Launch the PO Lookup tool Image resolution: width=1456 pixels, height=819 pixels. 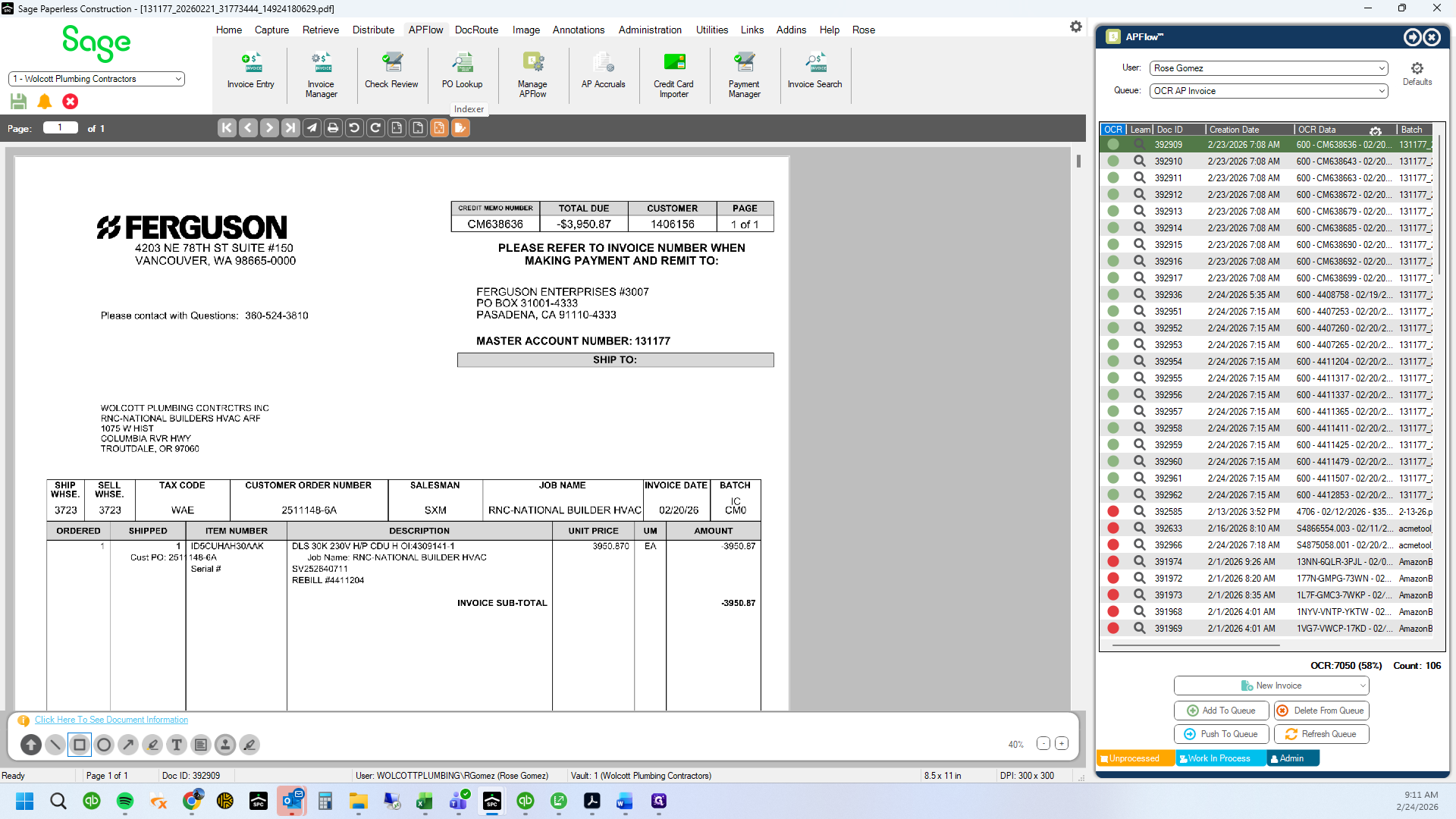point(462,71)
